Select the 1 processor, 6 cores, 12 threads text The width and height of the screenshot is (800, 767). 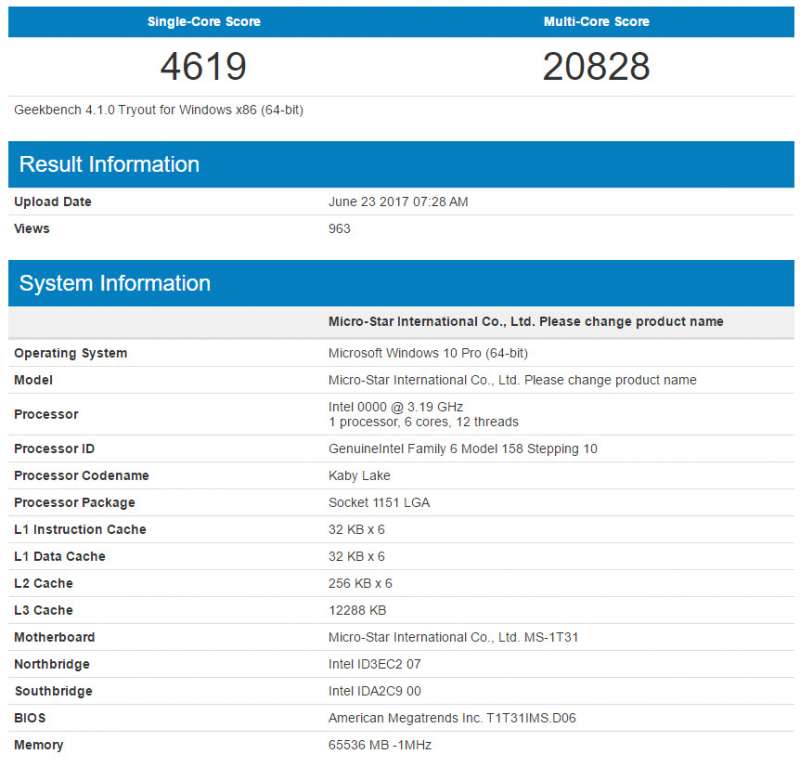click(423, 422)
